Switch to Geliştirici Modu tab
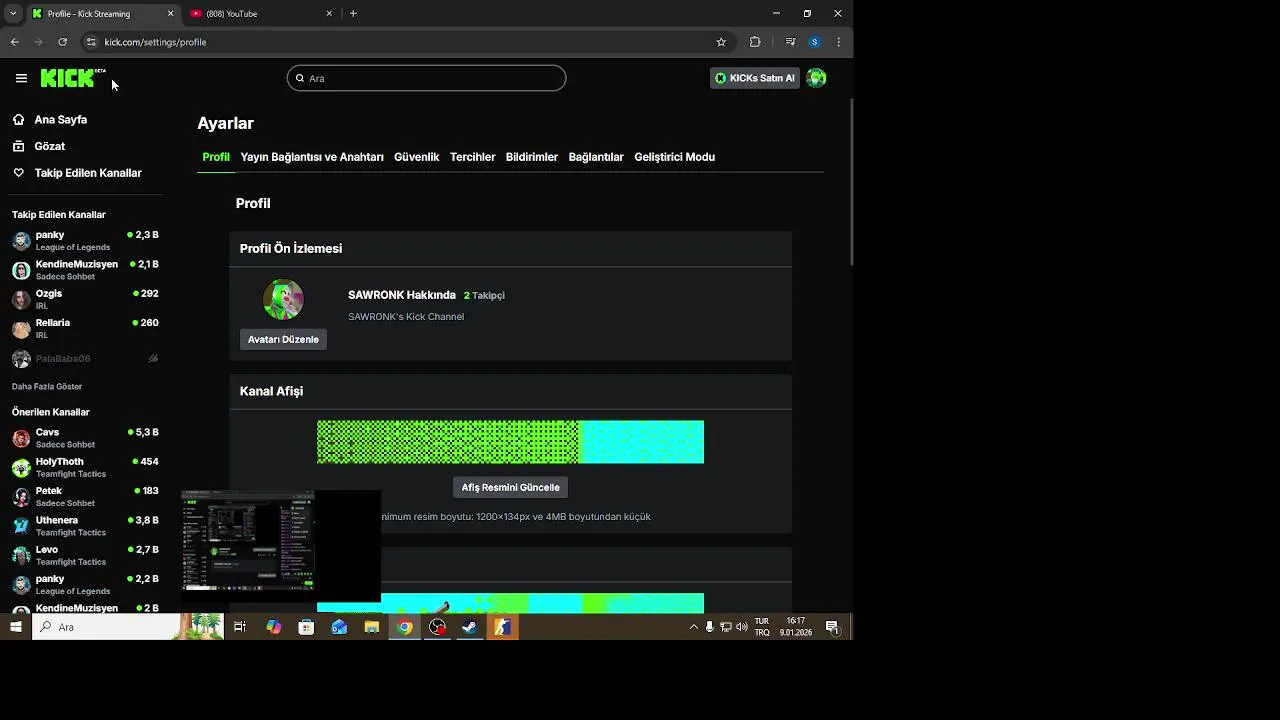Screen dimensions: 1280x720 pos(675,157)
